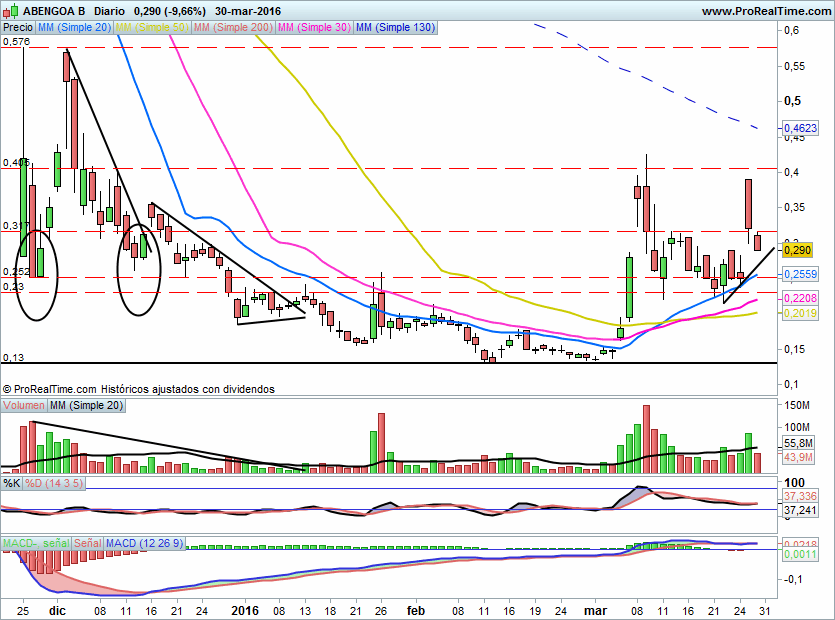Click the yellow 0,290 current price tag
This screenshot has width=835, height=620.
point(797,250)
